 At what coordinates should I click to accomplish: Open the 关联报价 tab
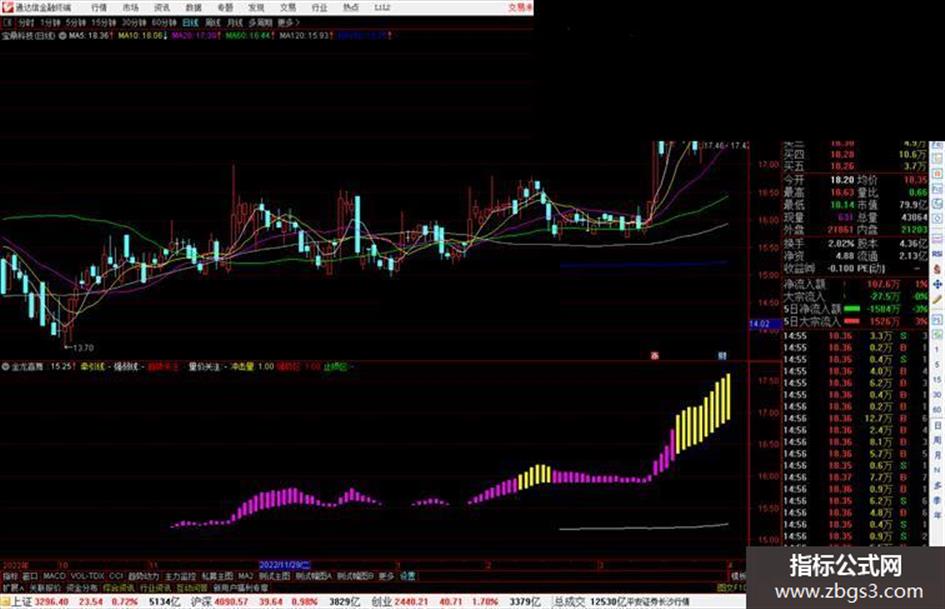(x=45, y=587)
